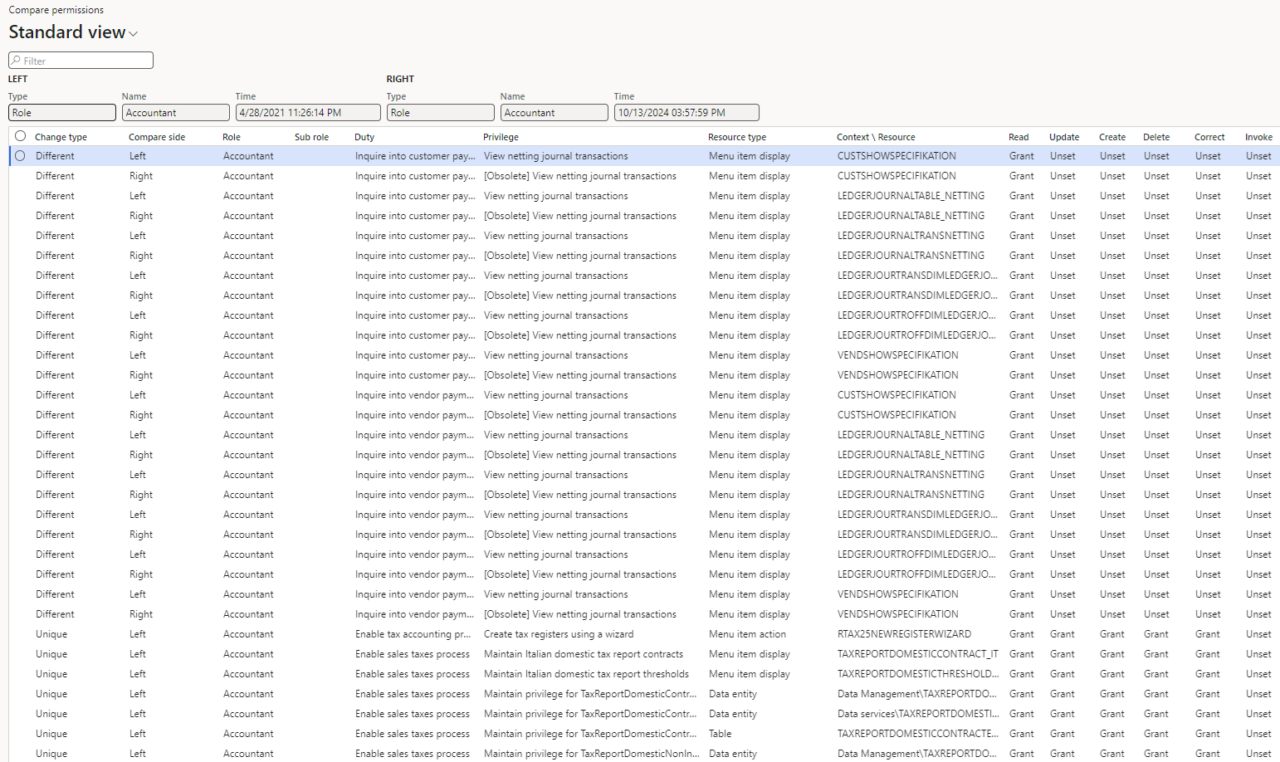Click the Duty column header
Screen dimensions: 1280x762
pos(365,137)
